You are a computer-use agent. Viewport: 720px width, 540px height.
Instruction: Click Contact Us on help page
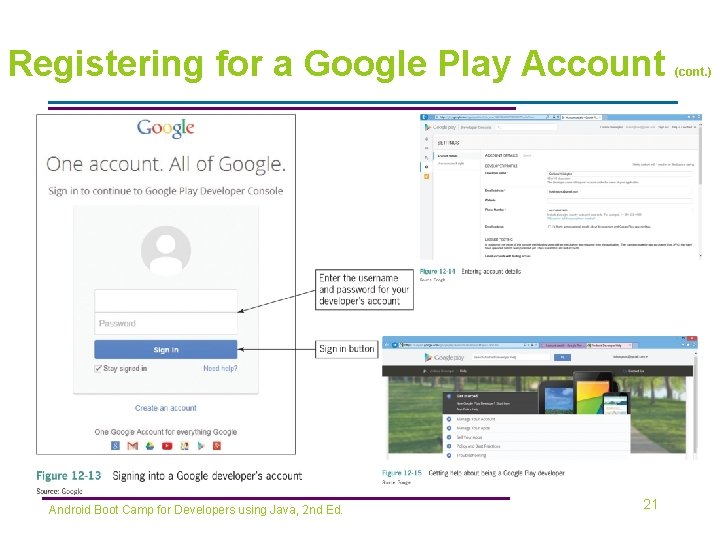636,371
